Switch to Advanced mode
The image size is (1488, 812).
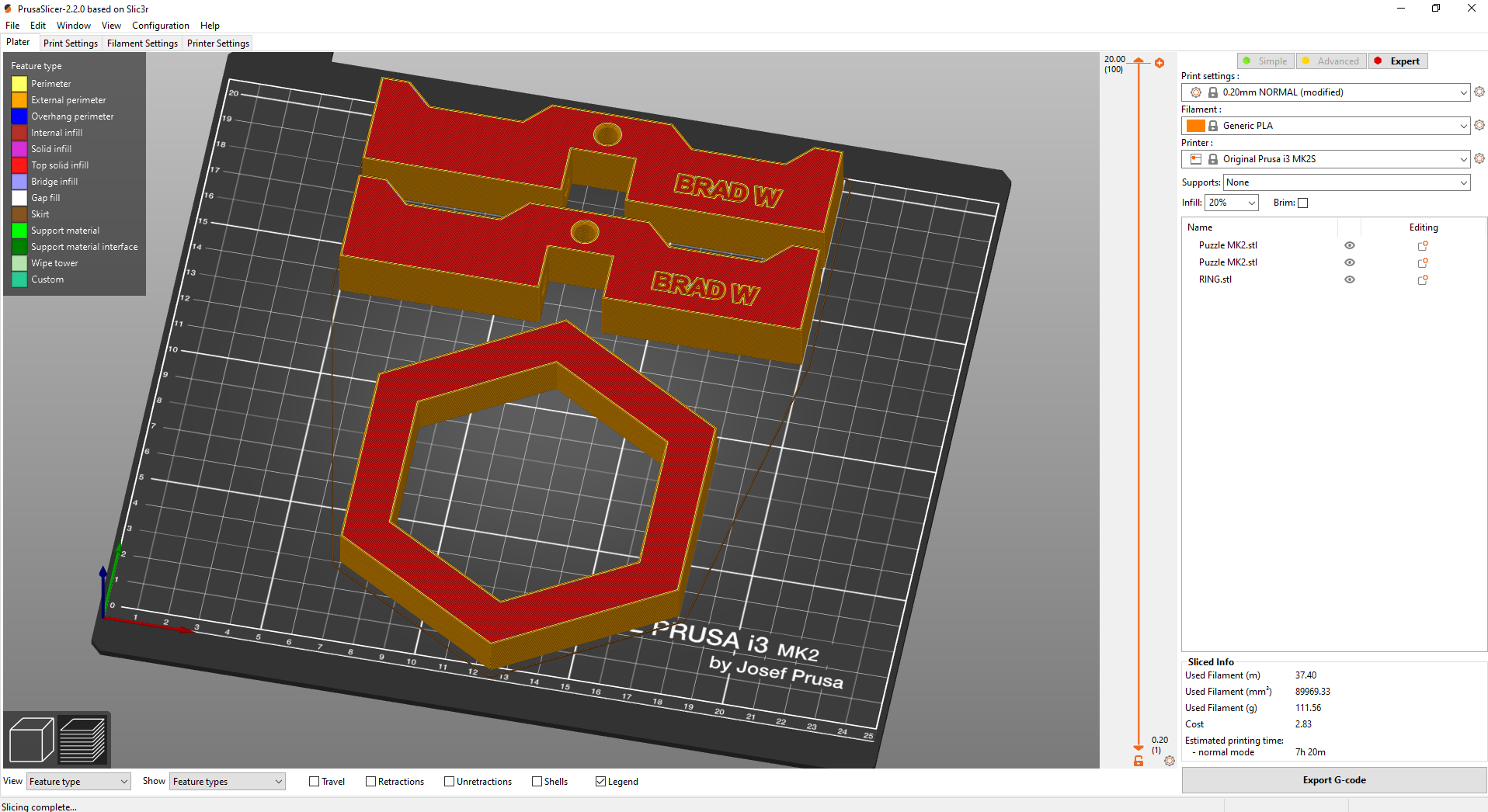click(1331, 61)
